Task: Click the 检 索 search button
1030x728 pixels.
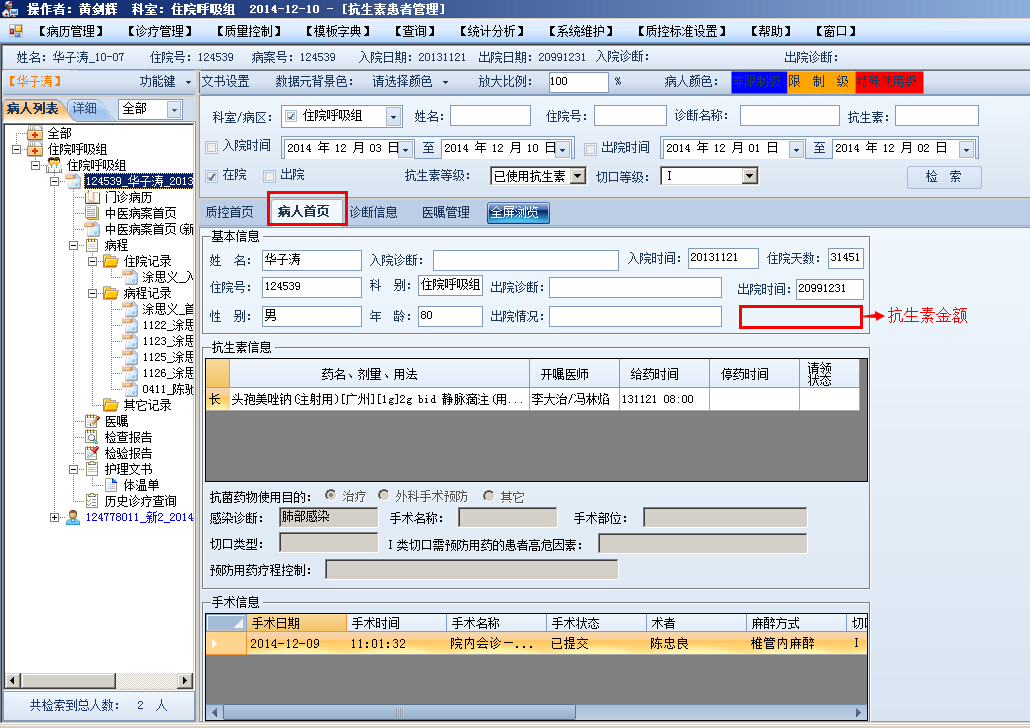Action: coord(943,177)
